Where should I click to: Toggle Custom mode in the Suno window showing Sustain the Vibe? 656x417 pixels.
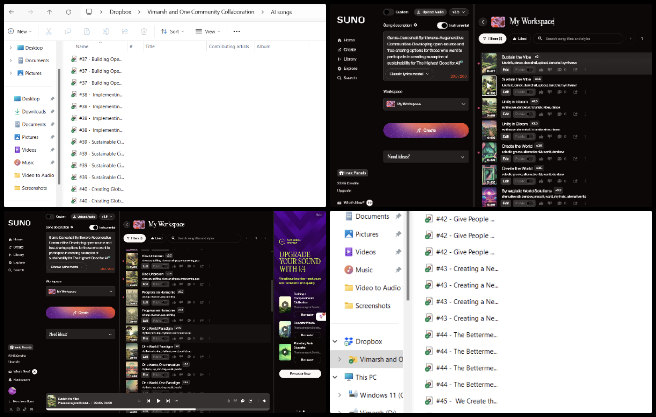coord(389,12)
